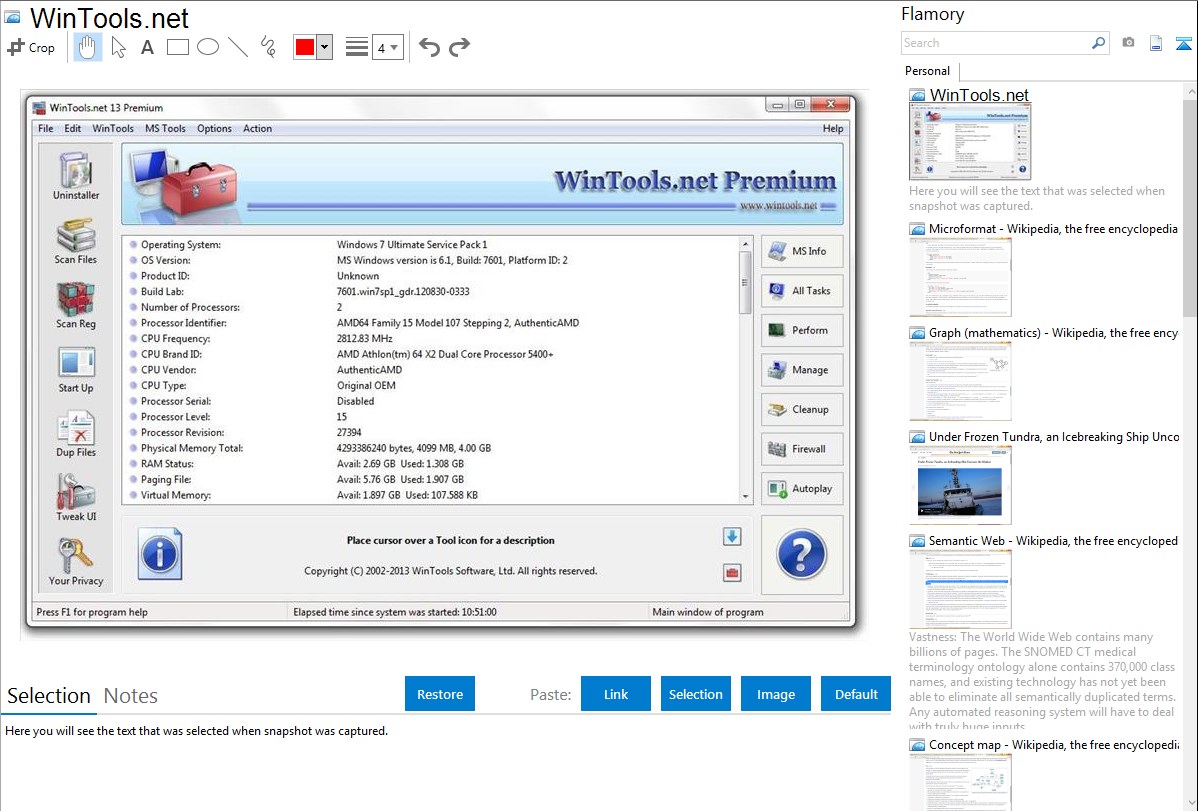Open the Help menu
The image size is (1198, 811).
coord(833,128)
